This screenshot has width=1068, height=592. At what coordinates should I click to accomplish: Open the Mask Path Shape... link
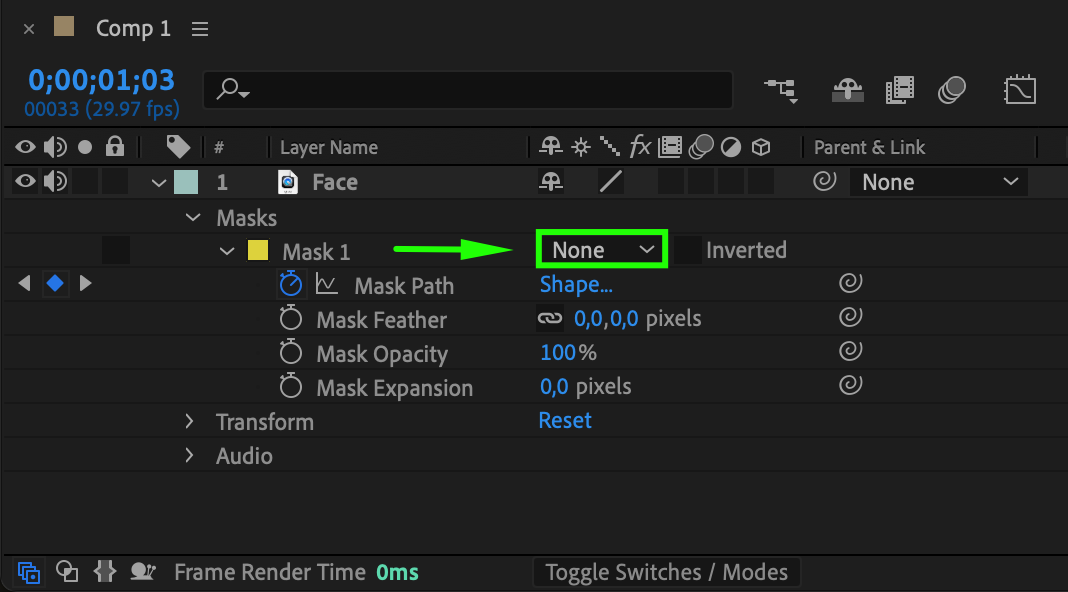pyautogui.click(x=576, y=284)
